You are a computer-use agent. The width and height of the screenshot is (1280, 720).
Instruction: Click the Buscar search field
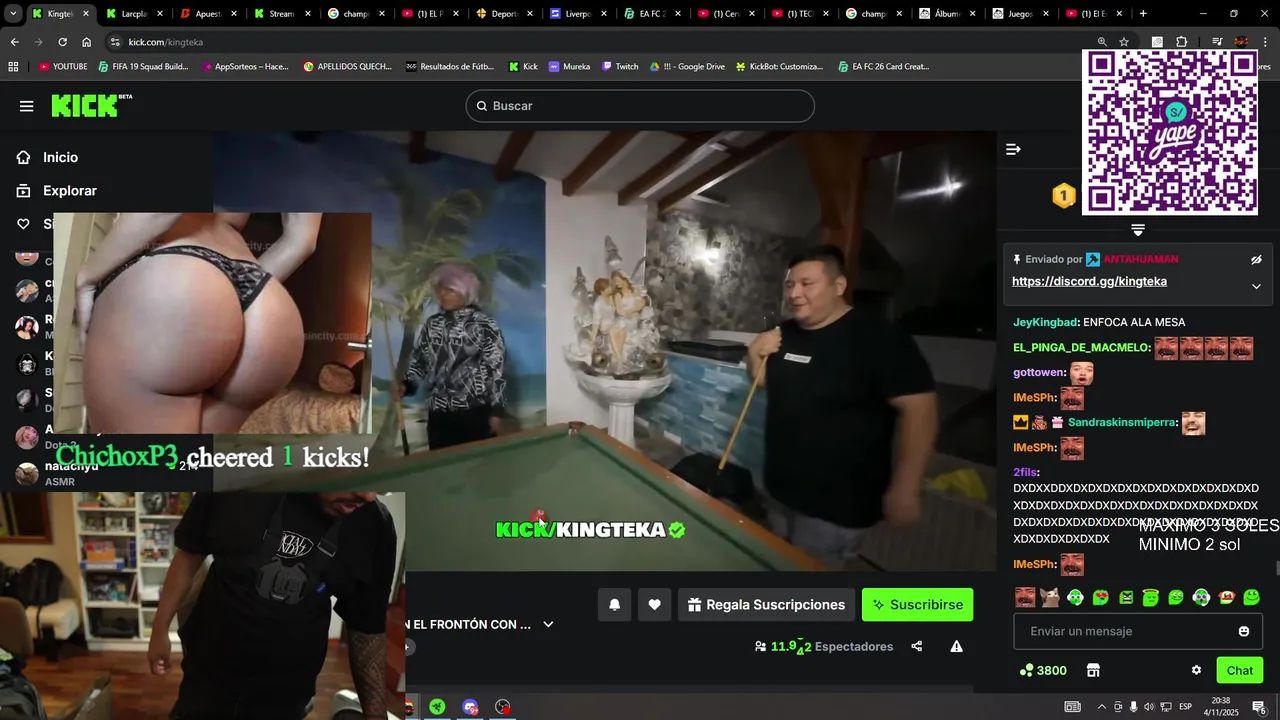[x=640, y=106]
